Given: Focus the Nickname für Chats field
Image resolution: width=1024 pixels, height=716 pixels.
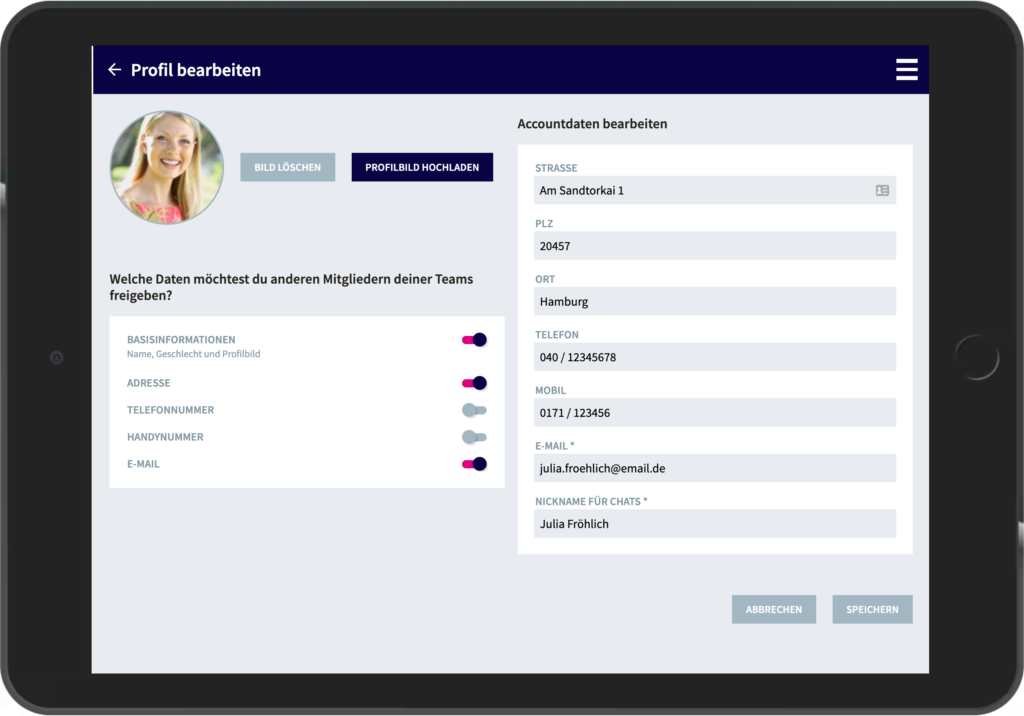Looking at the screenshot, I should point(715,523).
